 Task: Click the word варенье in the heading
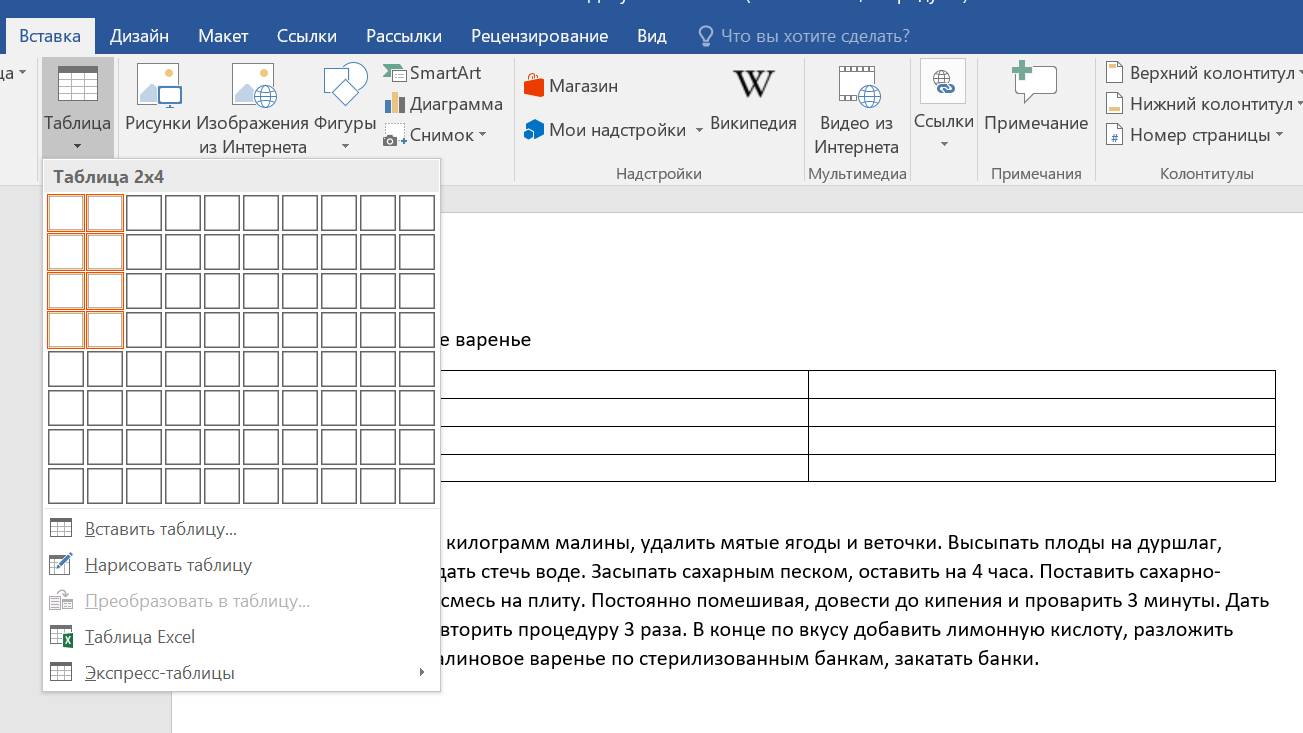(x=492, y=340)
